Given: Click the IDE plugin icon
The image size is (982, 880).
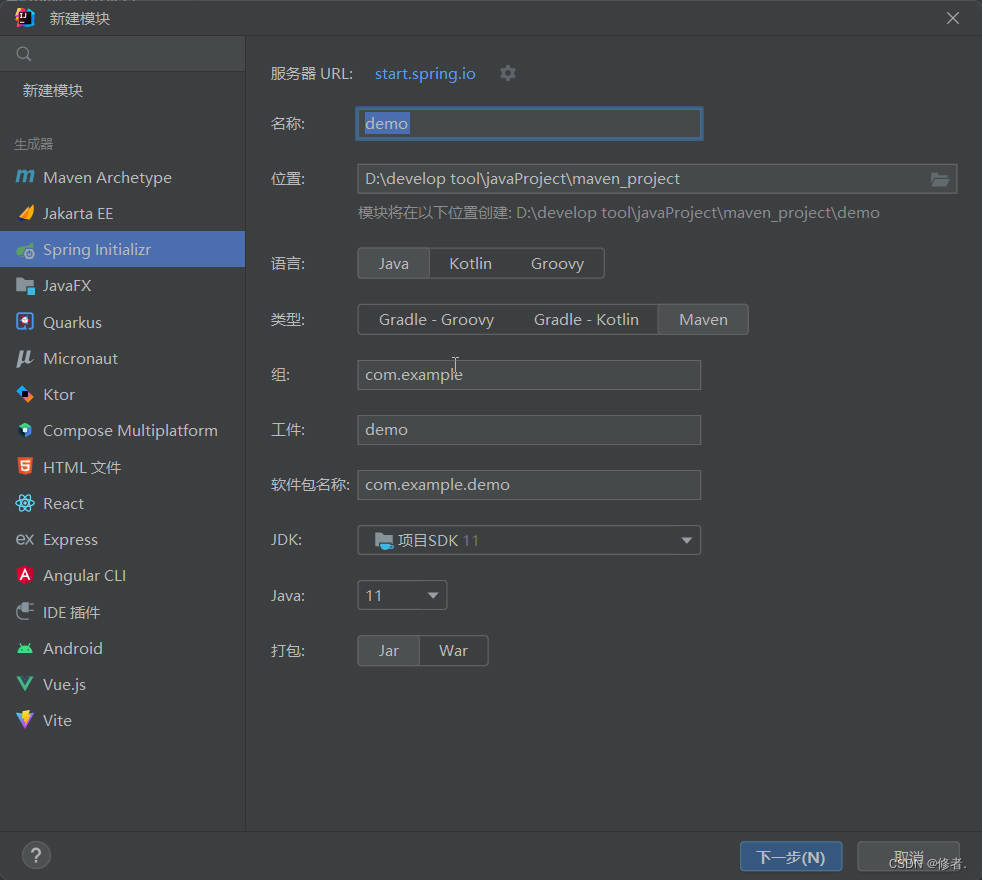Looking at the screenshot, I should [x=25, y=611].
